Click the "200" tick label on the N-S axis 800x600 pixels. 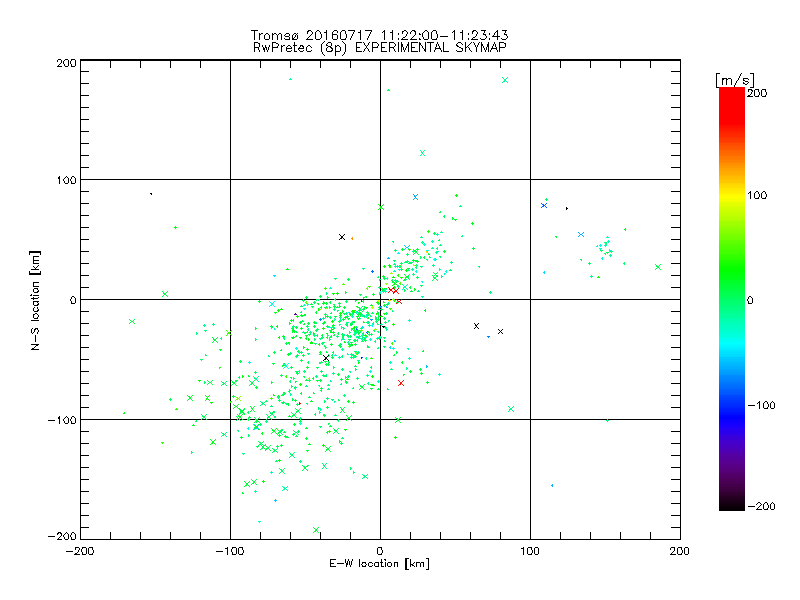(66, 63)
